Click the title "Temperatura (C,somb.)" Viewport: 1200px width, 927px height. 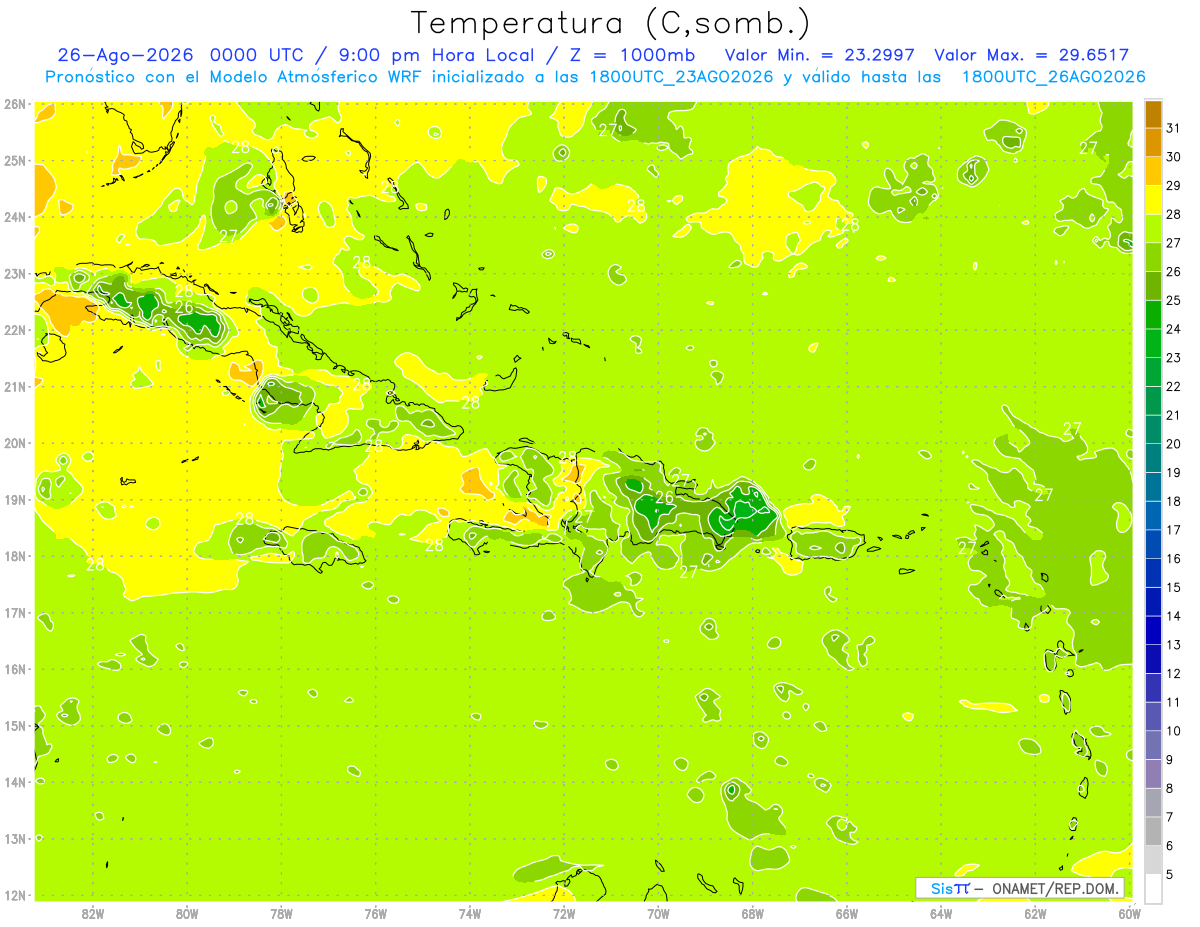click(610, 23)
